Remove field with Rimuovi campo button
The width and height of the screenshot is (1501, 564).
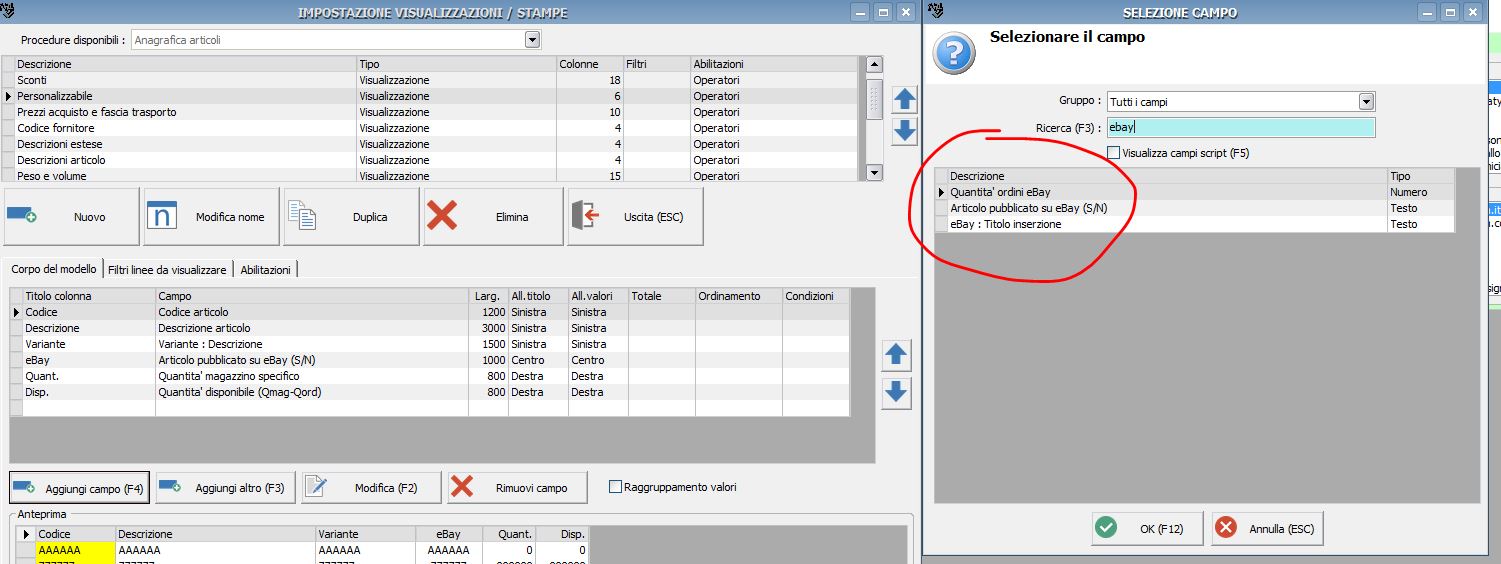[518, 488]
